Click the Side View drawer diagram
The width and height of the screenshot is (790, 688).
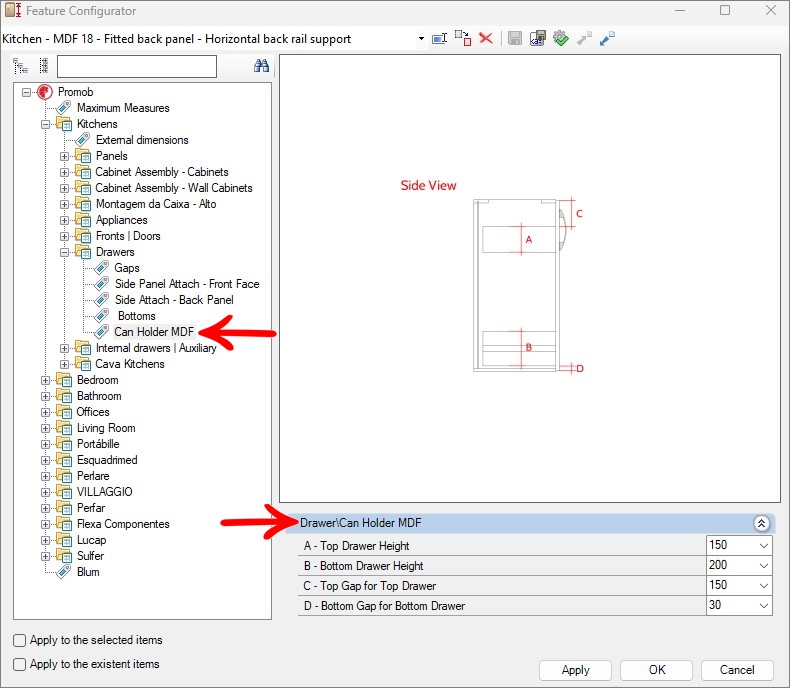[x=528, y=285]
